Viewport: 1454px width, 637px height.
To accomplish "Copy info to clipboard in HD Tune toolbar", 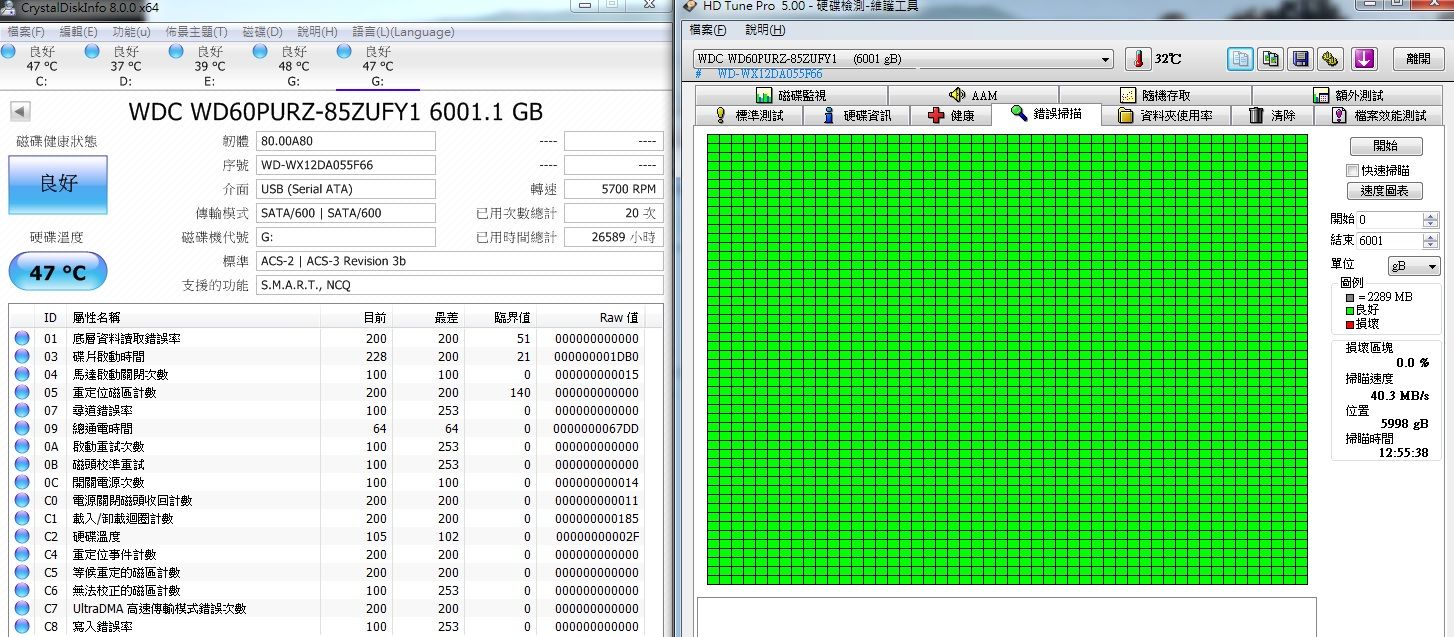I will coord(1241,59).
